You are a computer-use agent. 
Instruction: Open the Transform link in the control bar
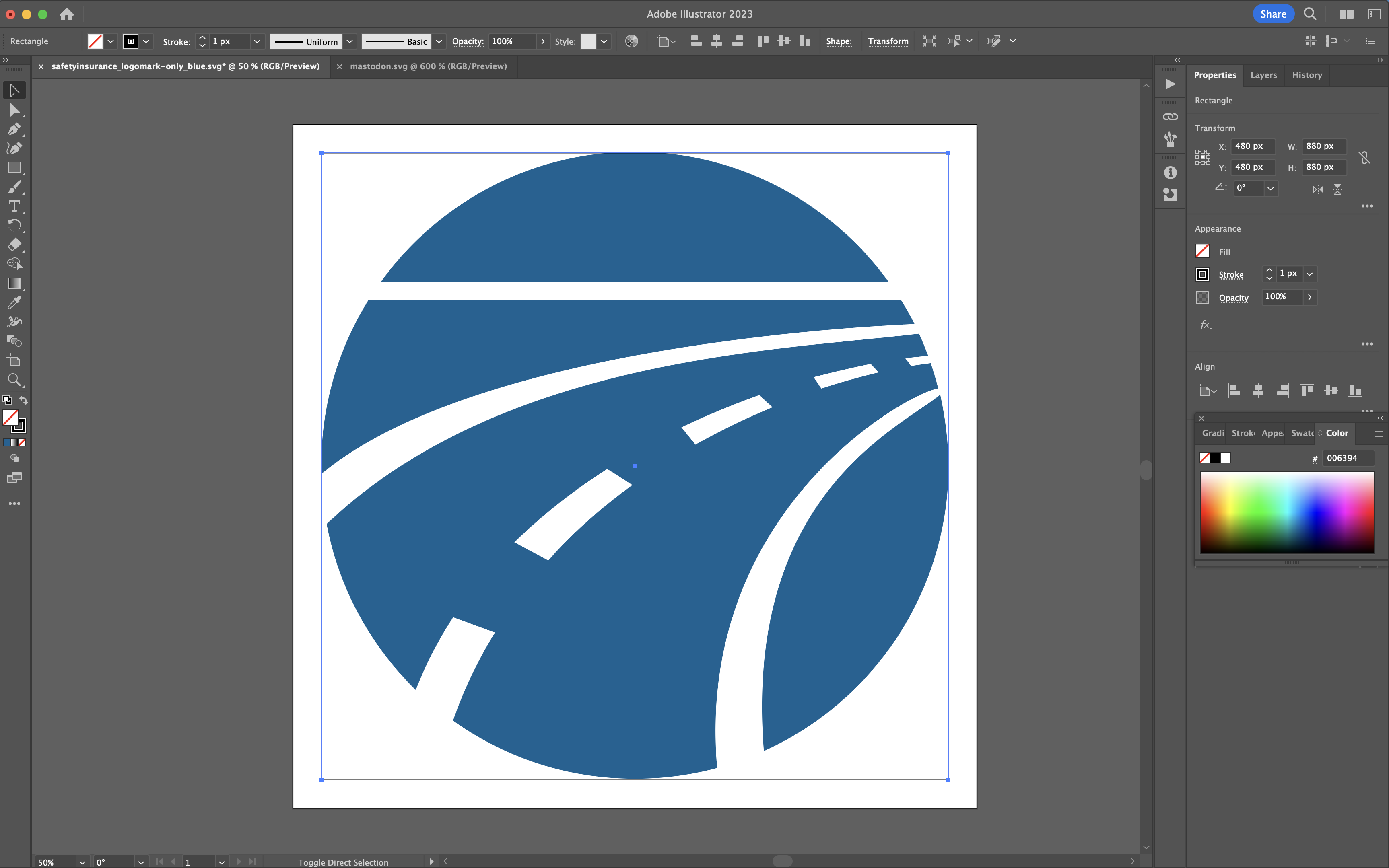point(888,41)
